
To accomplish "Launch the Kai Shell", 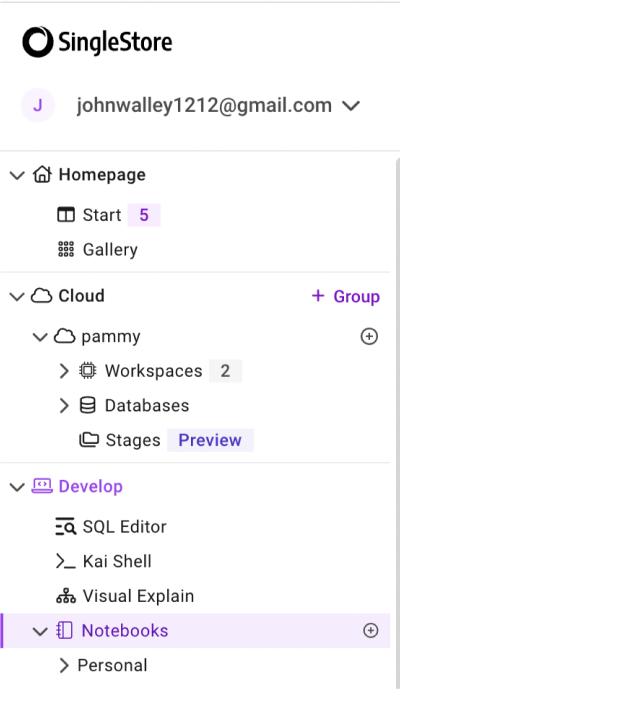I will tap(117, 562).
